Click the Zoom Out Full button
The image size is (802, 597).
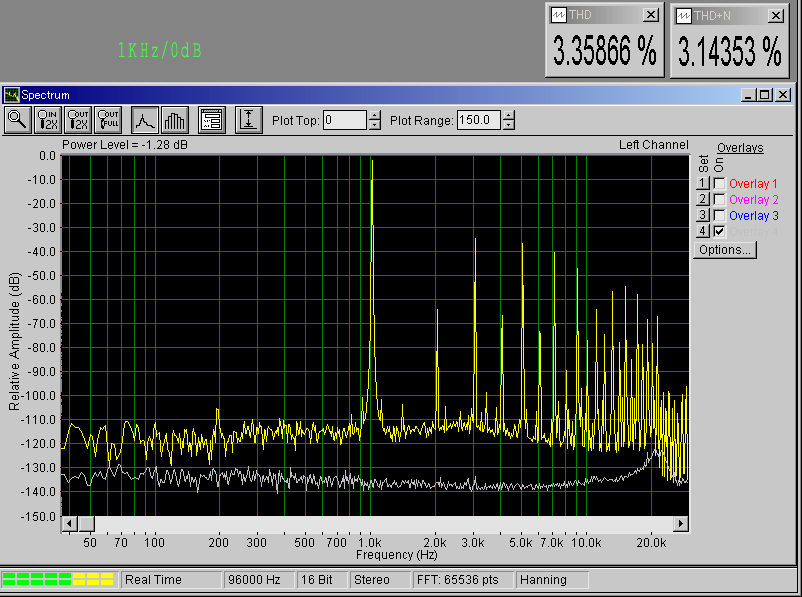(x=108, y=120)
